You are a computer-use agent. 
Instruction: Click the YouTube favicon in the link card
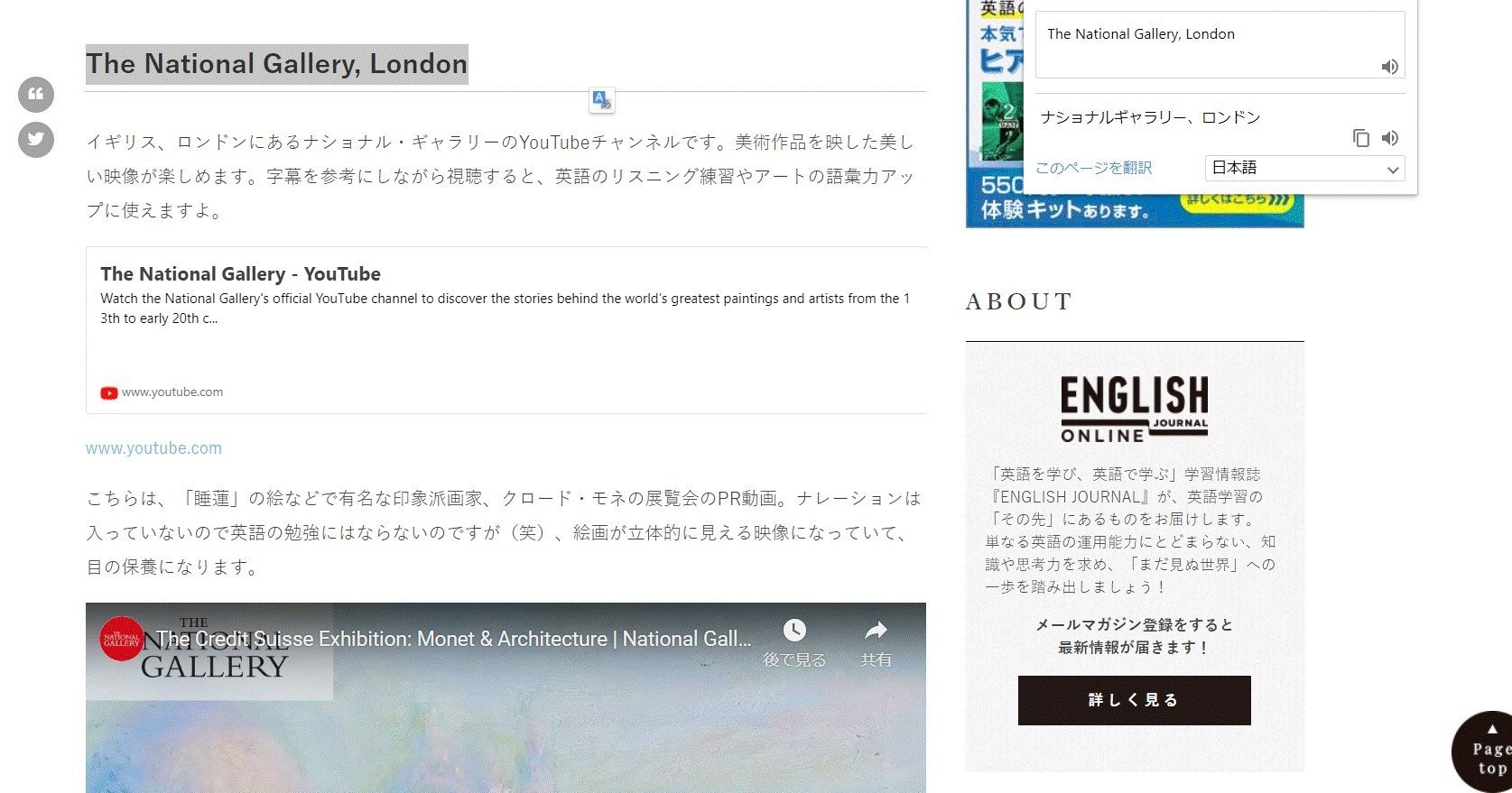(109, 392)
